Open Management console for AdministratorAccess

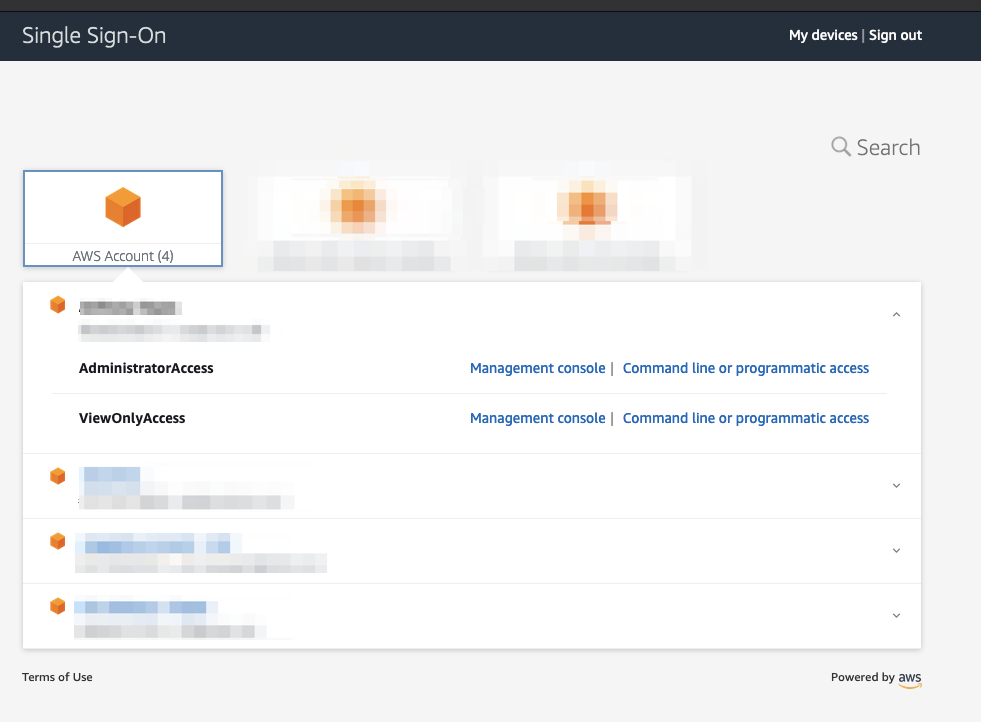tap(537, 368)
